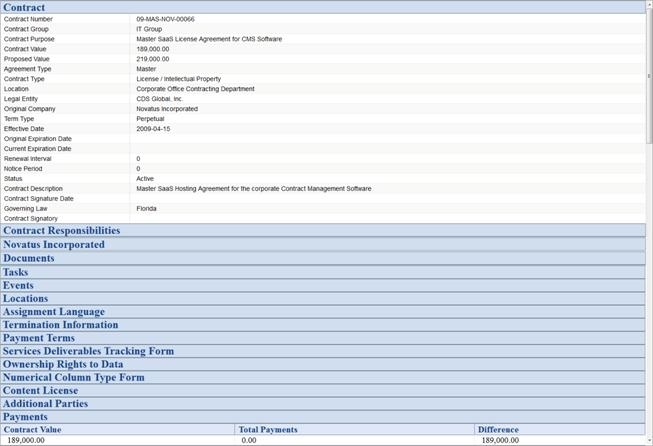This screenshot has width=653, height=446.
Task: Select the Agreement Type value Master
Action: point(146,69)
